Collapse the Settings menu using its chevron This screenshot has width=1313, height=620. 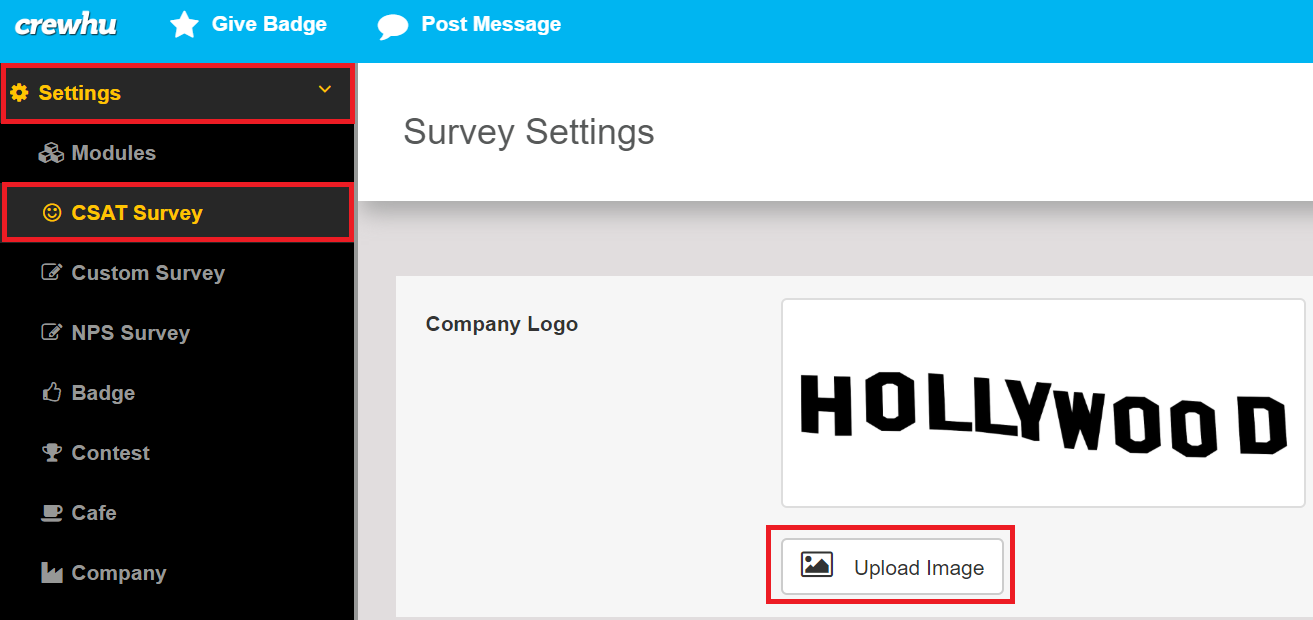pyautogui.click(x=325, y=90)
